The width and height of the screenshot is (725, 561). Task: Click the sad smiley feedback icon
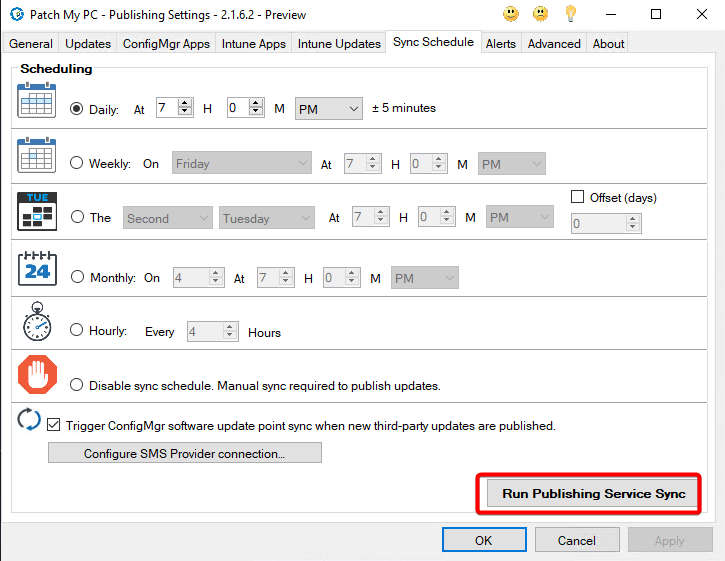click(x=540, y=14)
